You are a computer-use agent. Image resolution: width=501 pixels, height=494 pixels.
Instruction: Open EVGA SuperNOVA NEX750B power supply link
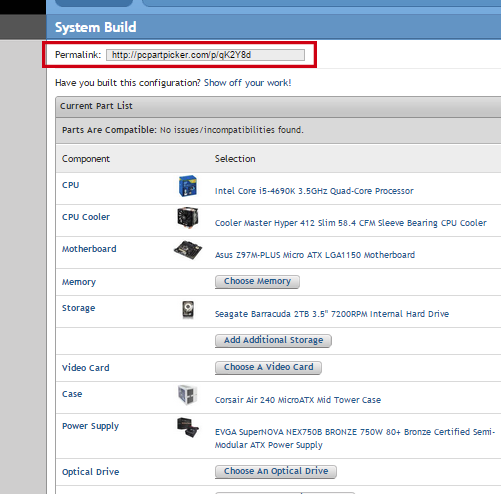click(x=355, y=438)
